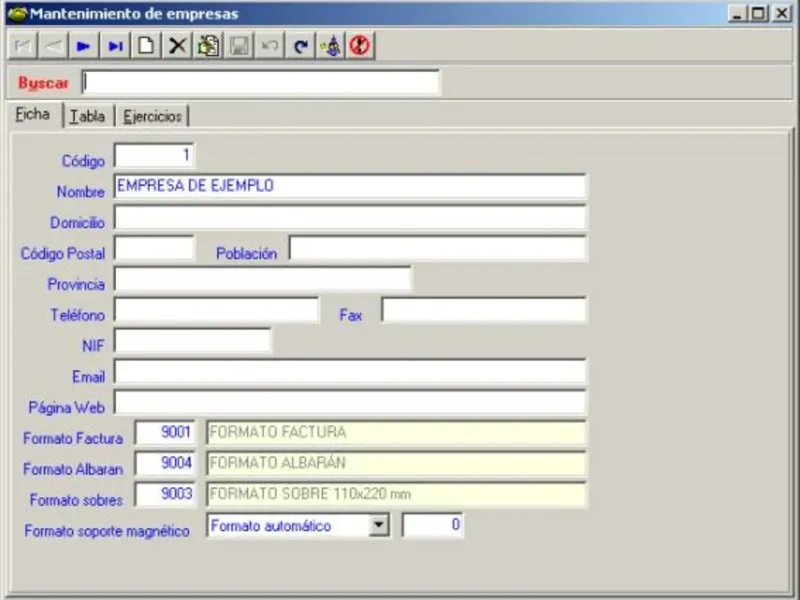Viewport: 800px width, 600px height.
Task: Click the Código Postal field
Action: tap(154, 248)
